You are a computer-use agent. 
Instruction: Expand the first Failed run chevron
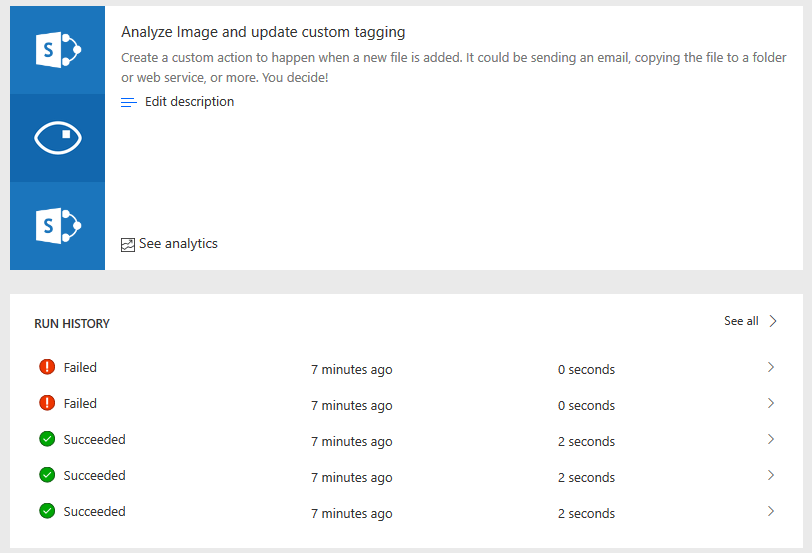(771, 367)
